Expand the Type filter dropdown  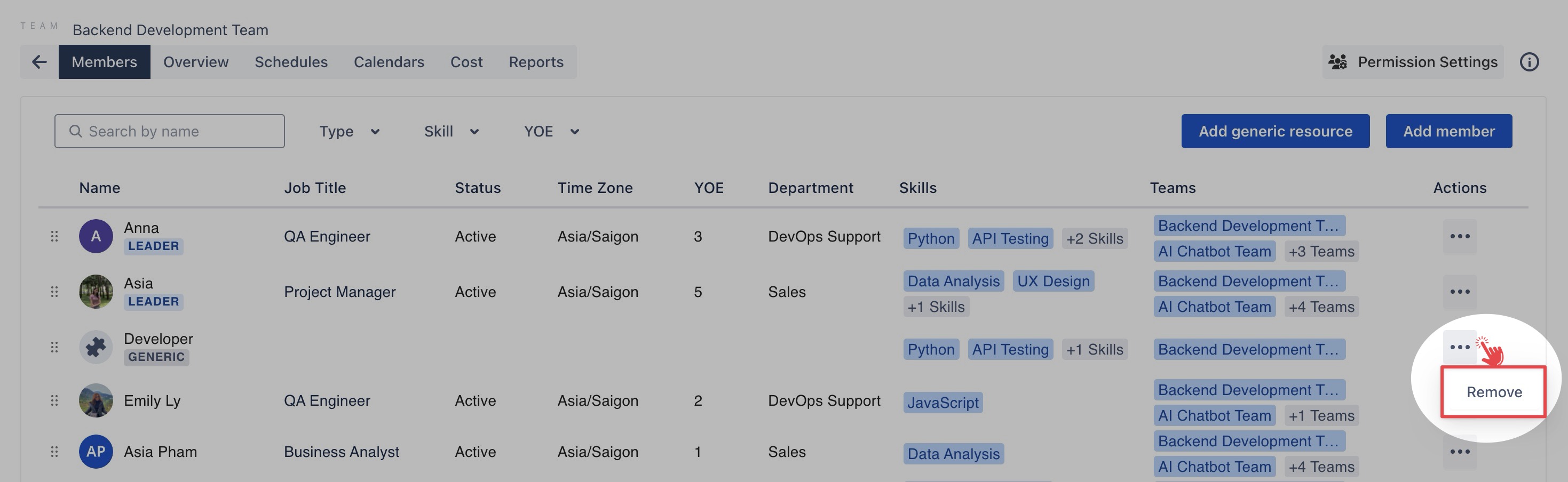[x=349, y=131]
